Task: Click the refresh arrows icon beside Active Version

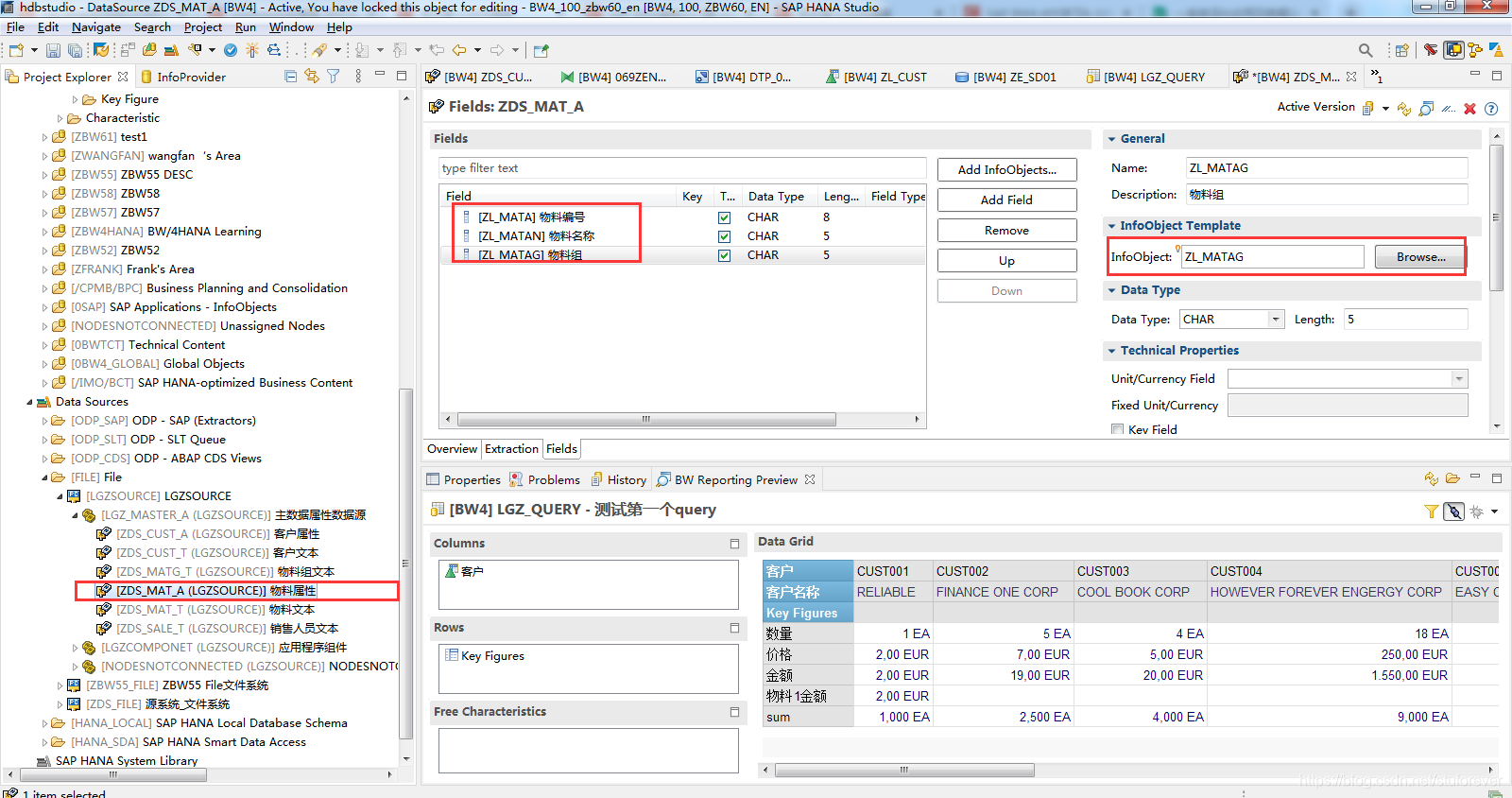Action: coord(1404,109)
